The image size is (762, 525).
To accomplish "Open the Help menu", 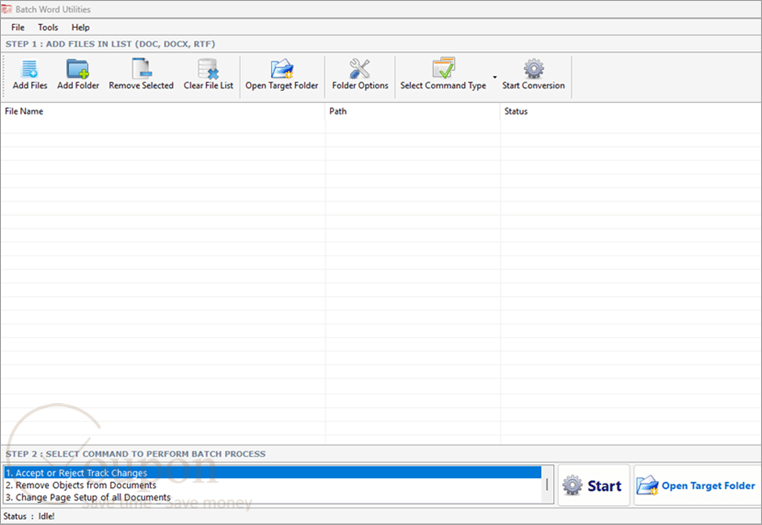I will click(80, 27).
